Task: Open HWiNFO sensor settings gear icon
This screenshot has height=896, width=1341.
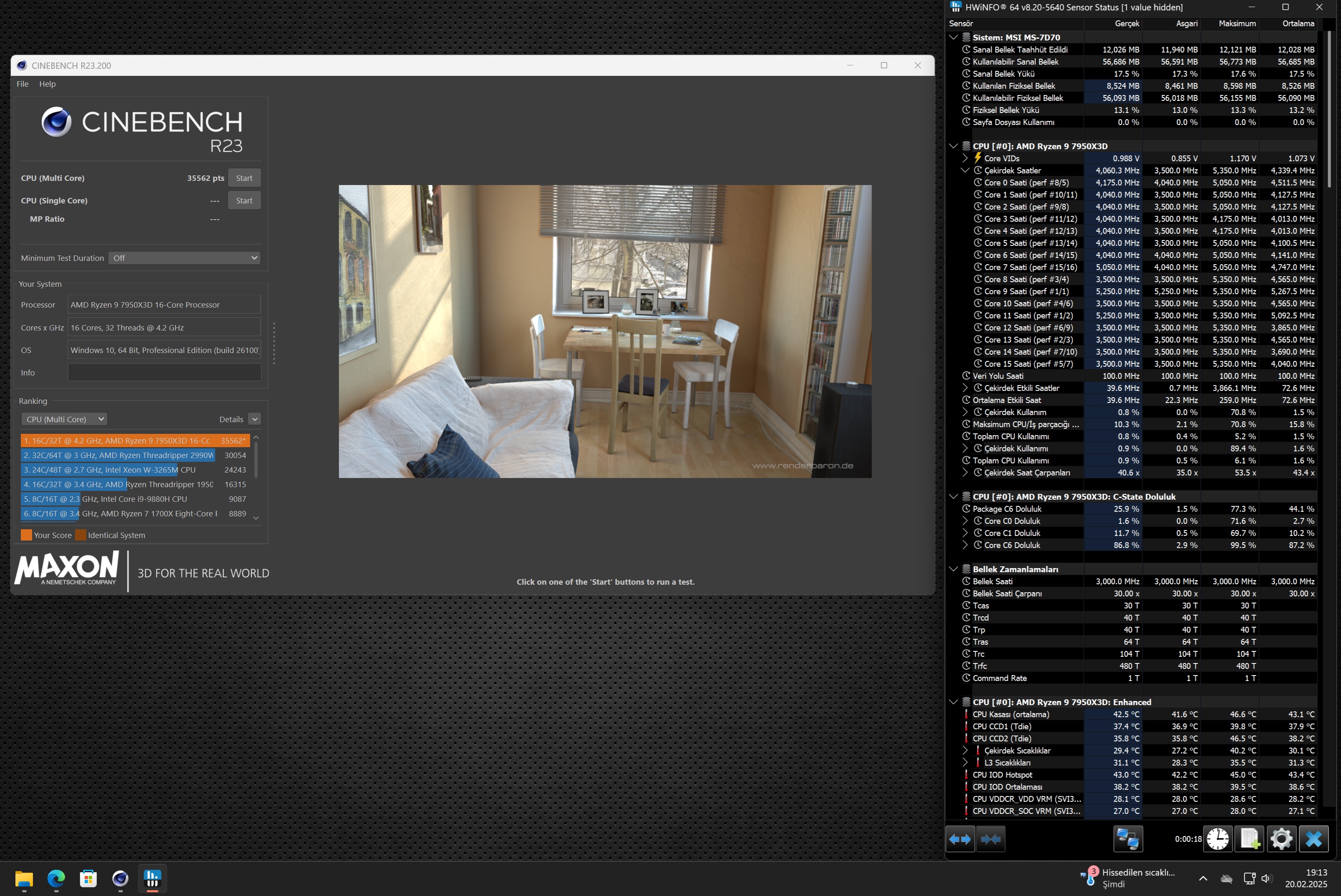Action: [1281, 839]
